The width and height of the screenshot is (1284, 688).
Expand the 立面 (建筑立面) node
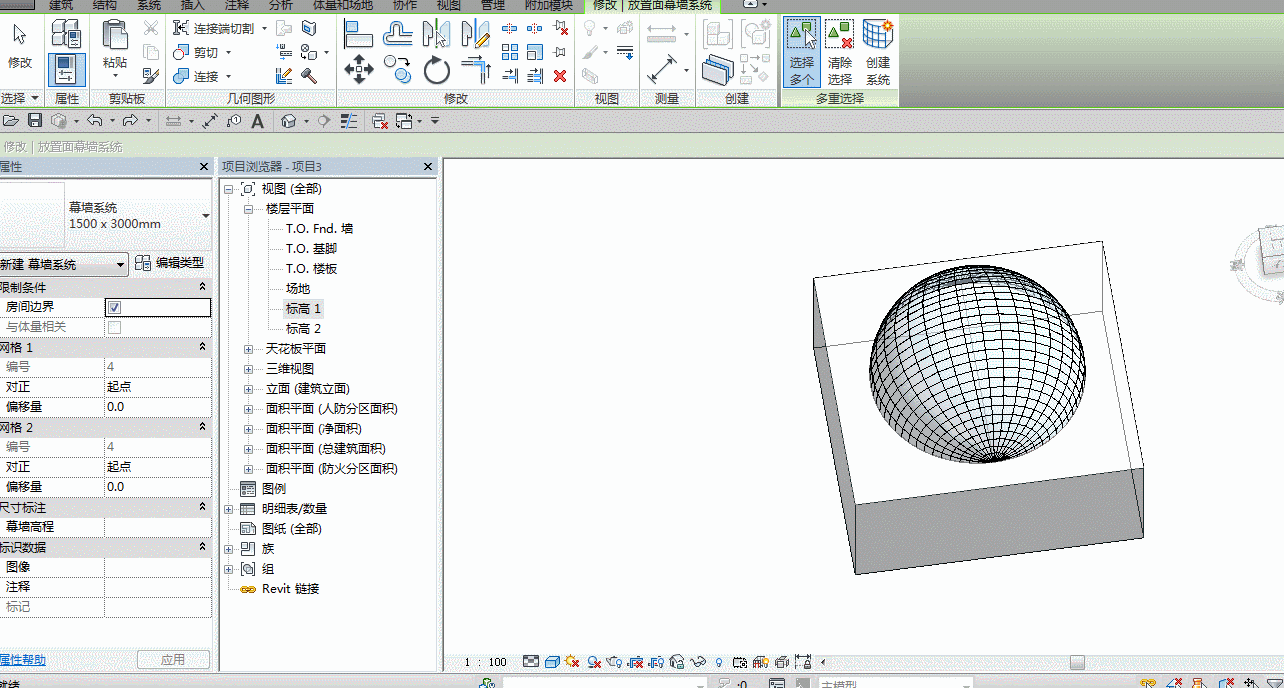(x=249, y=389)
